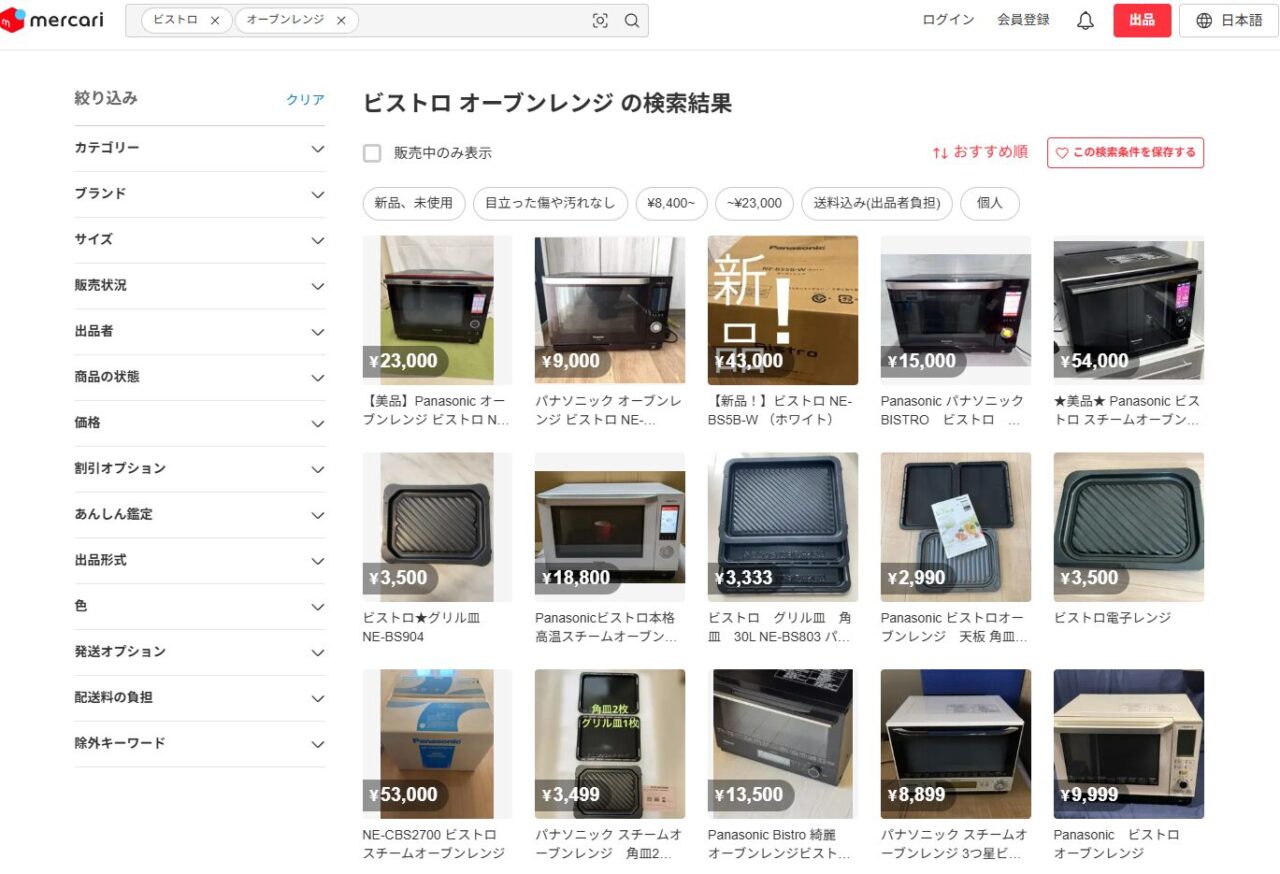
Task: Expand the カテゴリー filter section
Action: coord(200,148)
